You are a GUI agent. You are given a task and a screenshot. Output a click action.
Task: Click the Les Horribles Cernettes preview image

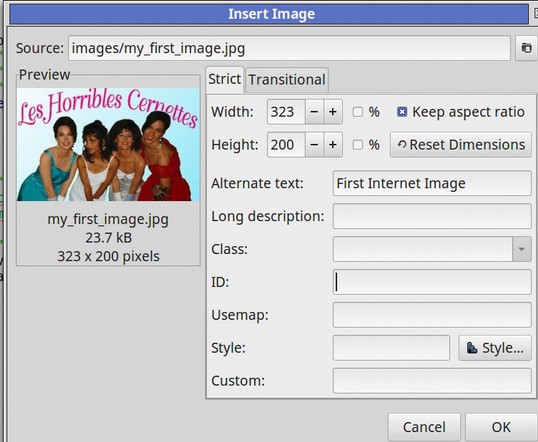108,144
